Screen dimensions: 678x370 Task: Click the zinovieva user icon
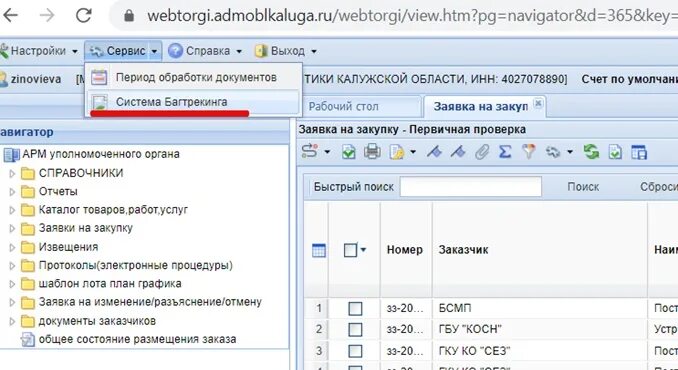click(x=3, y=79)
